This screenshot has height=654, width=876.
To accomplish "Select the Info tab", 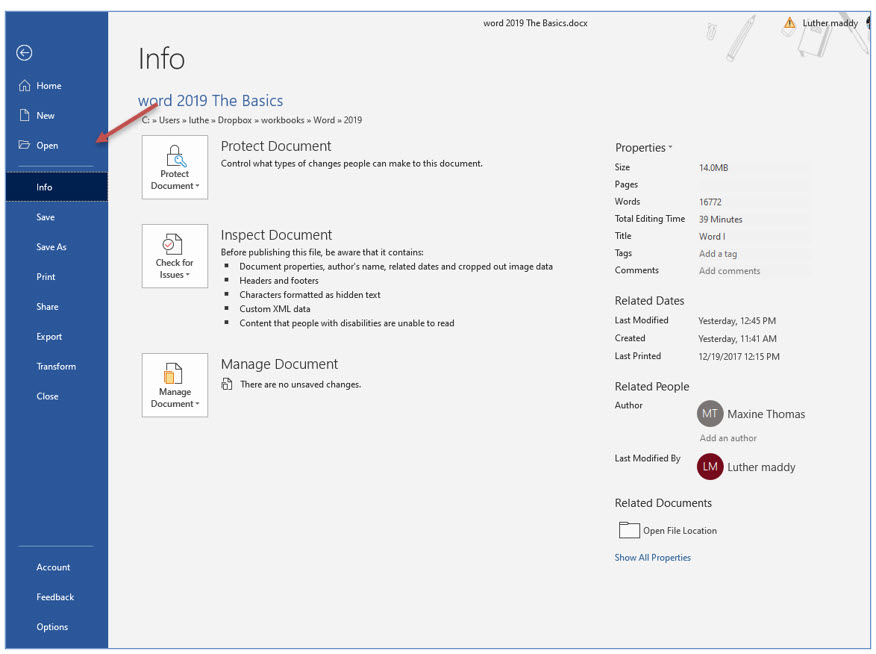I will click(56, 187).
